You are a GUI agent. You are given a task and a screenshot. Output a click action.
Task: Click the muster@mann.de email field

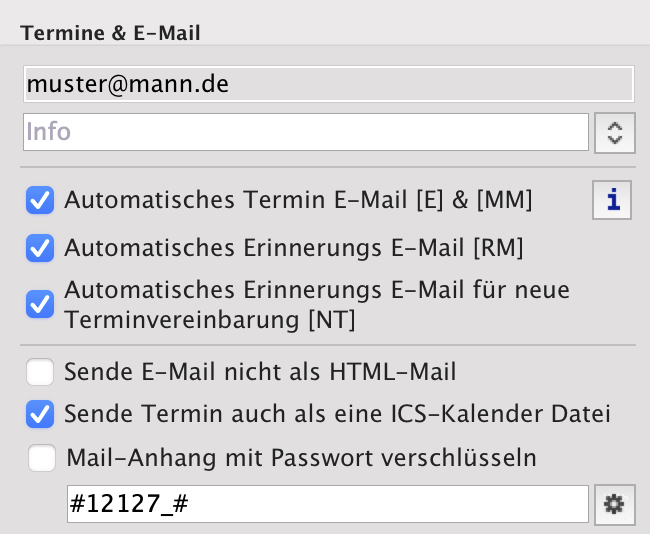tap(328, 85)
